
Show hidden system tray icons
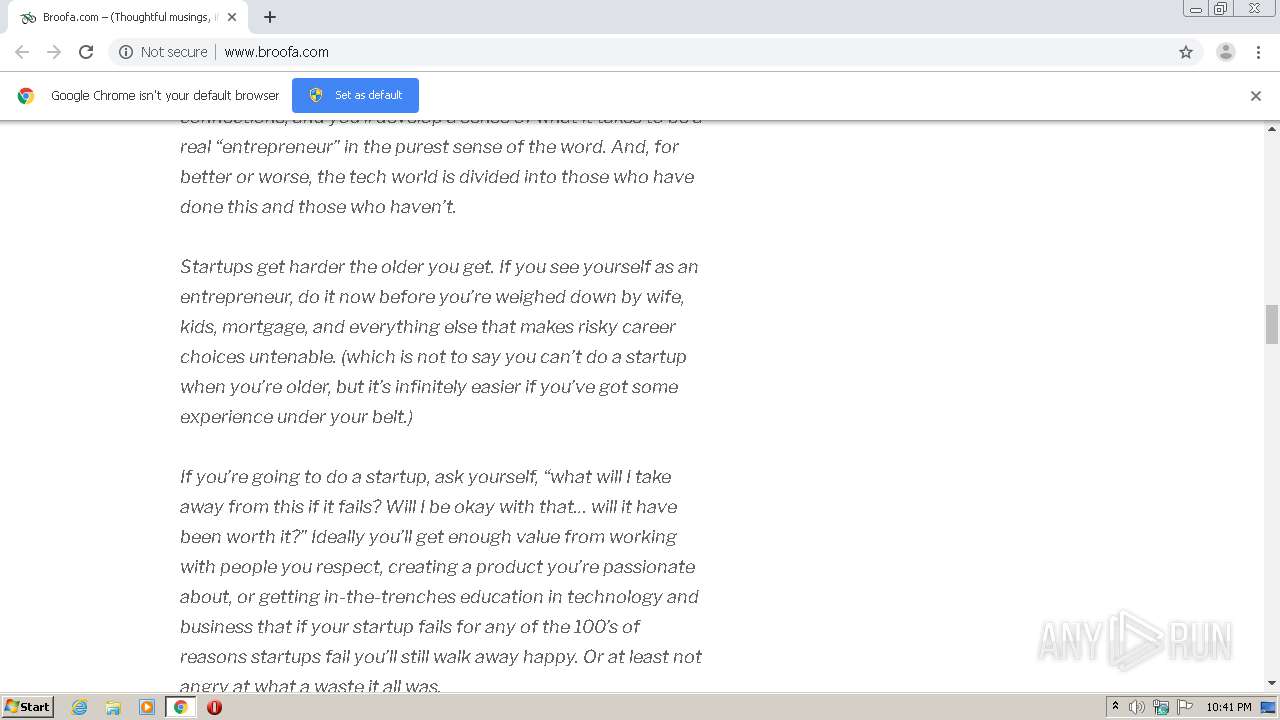(1115, 707)
